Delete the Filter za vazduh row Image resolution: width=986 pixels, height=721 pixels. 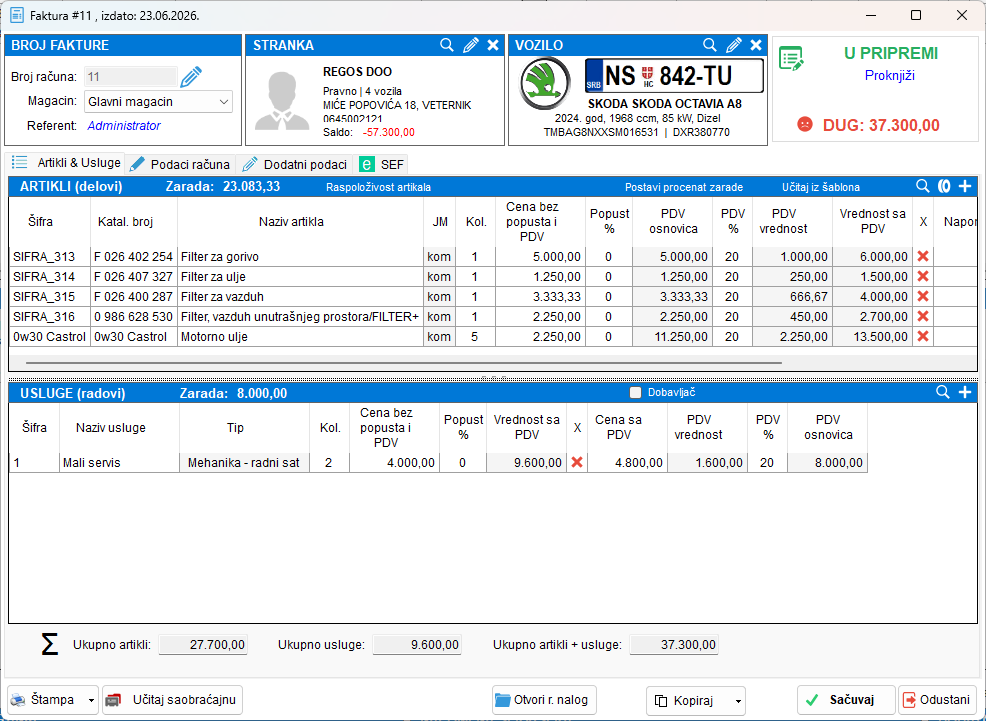pos(922,297)
